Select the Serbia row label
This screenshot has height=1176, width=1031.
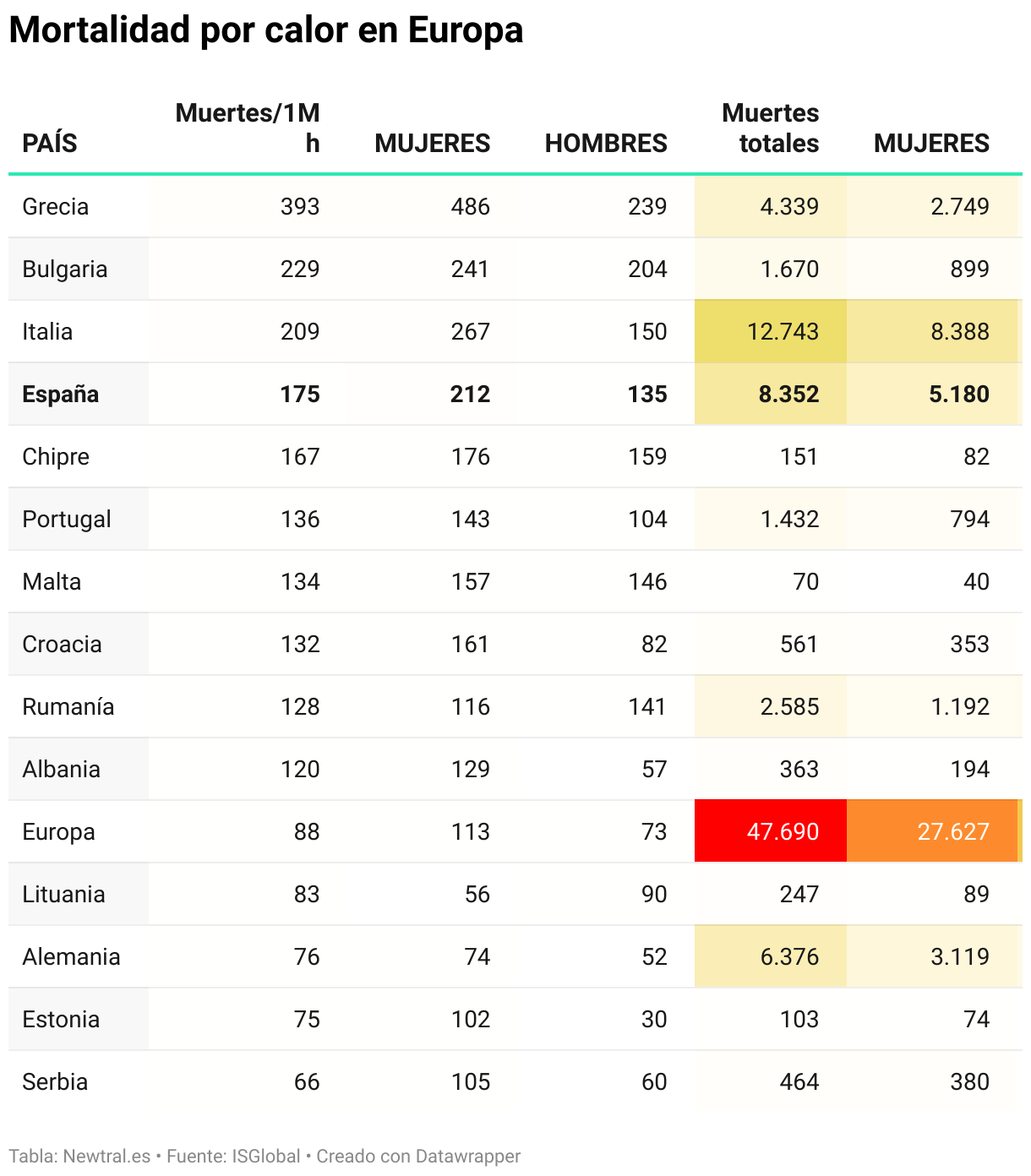click(55, 1081)
